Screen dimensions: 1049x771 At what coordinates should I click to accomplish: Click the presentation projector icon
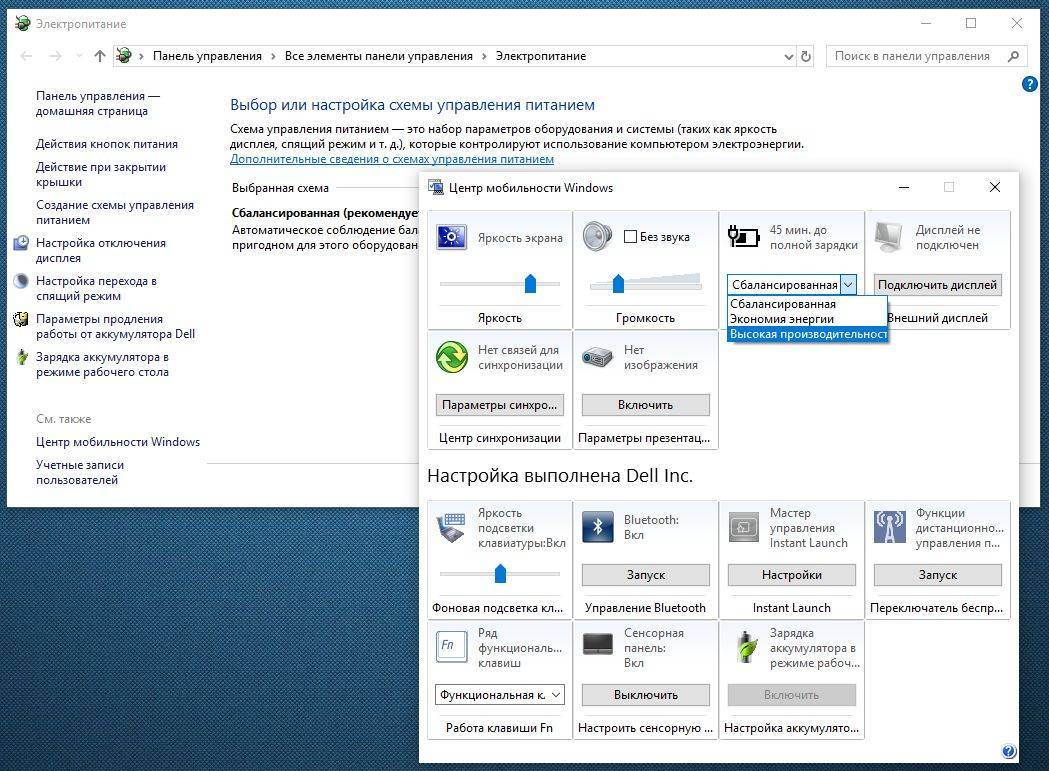[597, 357]
